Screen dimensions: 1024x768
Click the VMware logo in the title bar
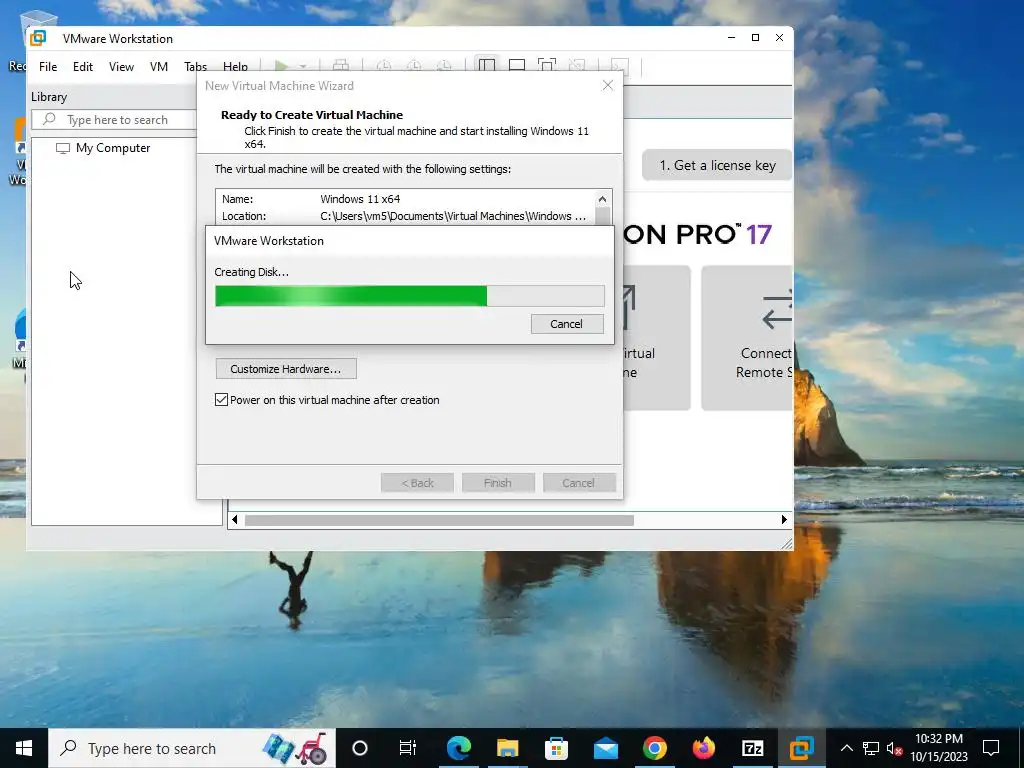coord(39,38)
